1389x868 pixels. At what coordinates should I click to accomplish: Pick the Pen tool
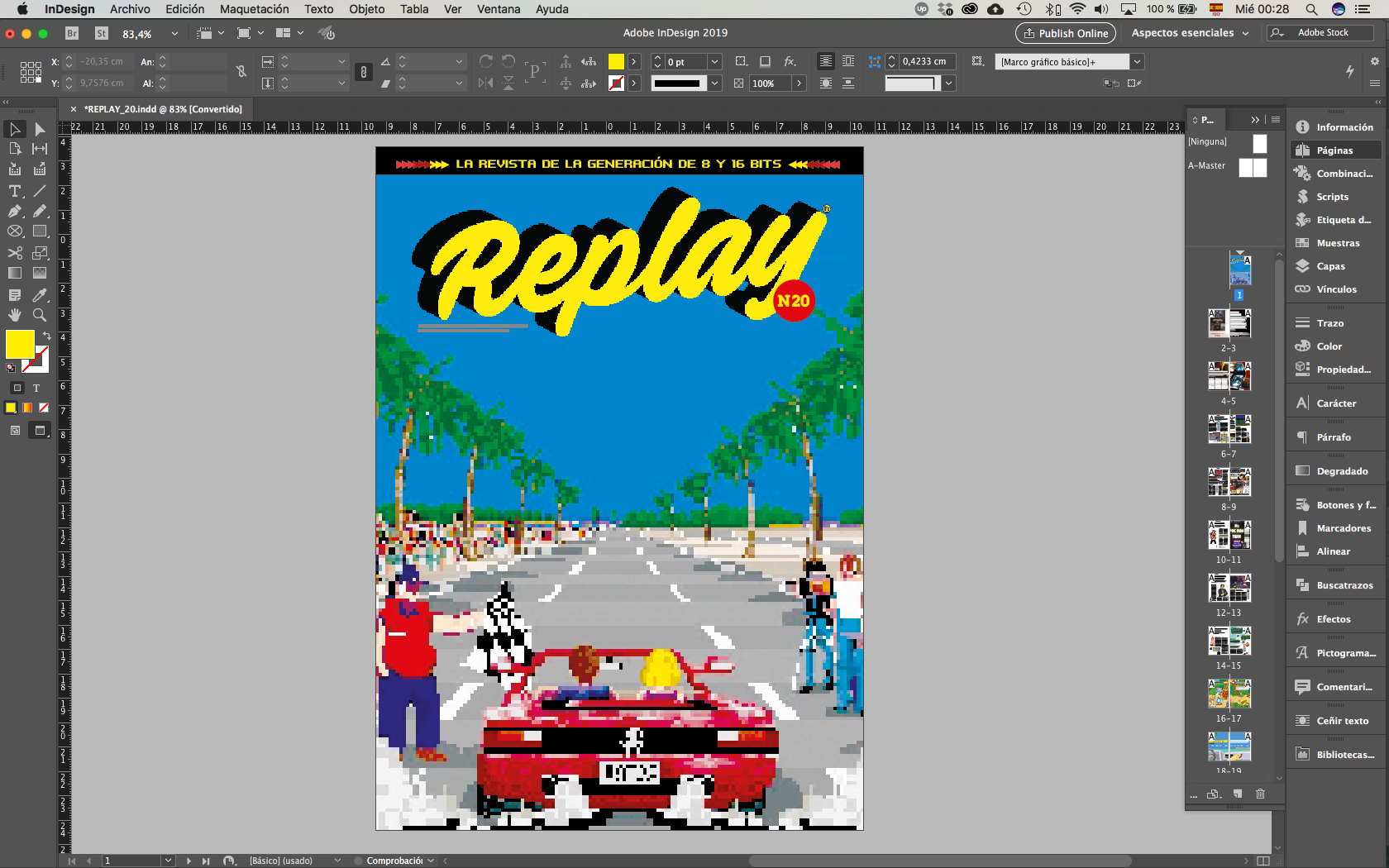15,211
